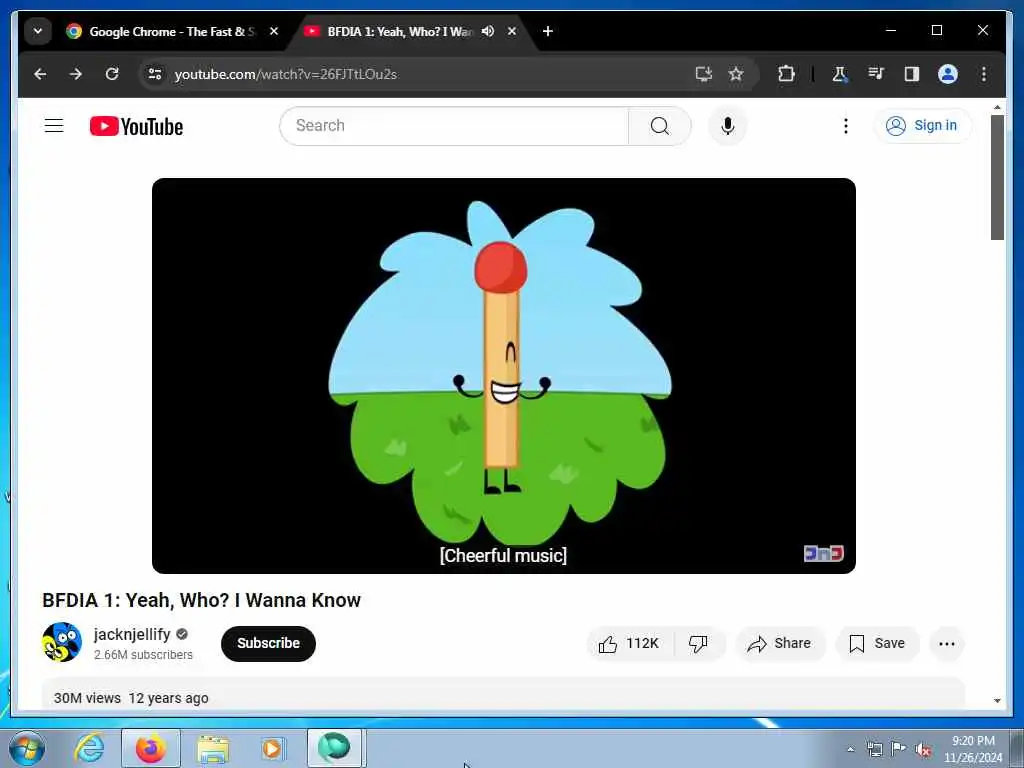Open the network tray icon
1024x768 pixels.
(874, 749)
